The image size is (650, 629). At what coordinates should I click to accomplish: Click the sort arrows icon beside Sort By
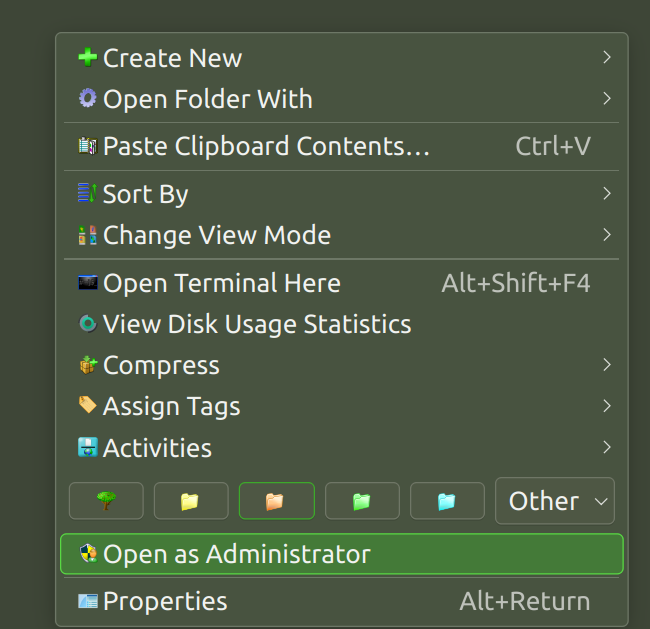87,193
